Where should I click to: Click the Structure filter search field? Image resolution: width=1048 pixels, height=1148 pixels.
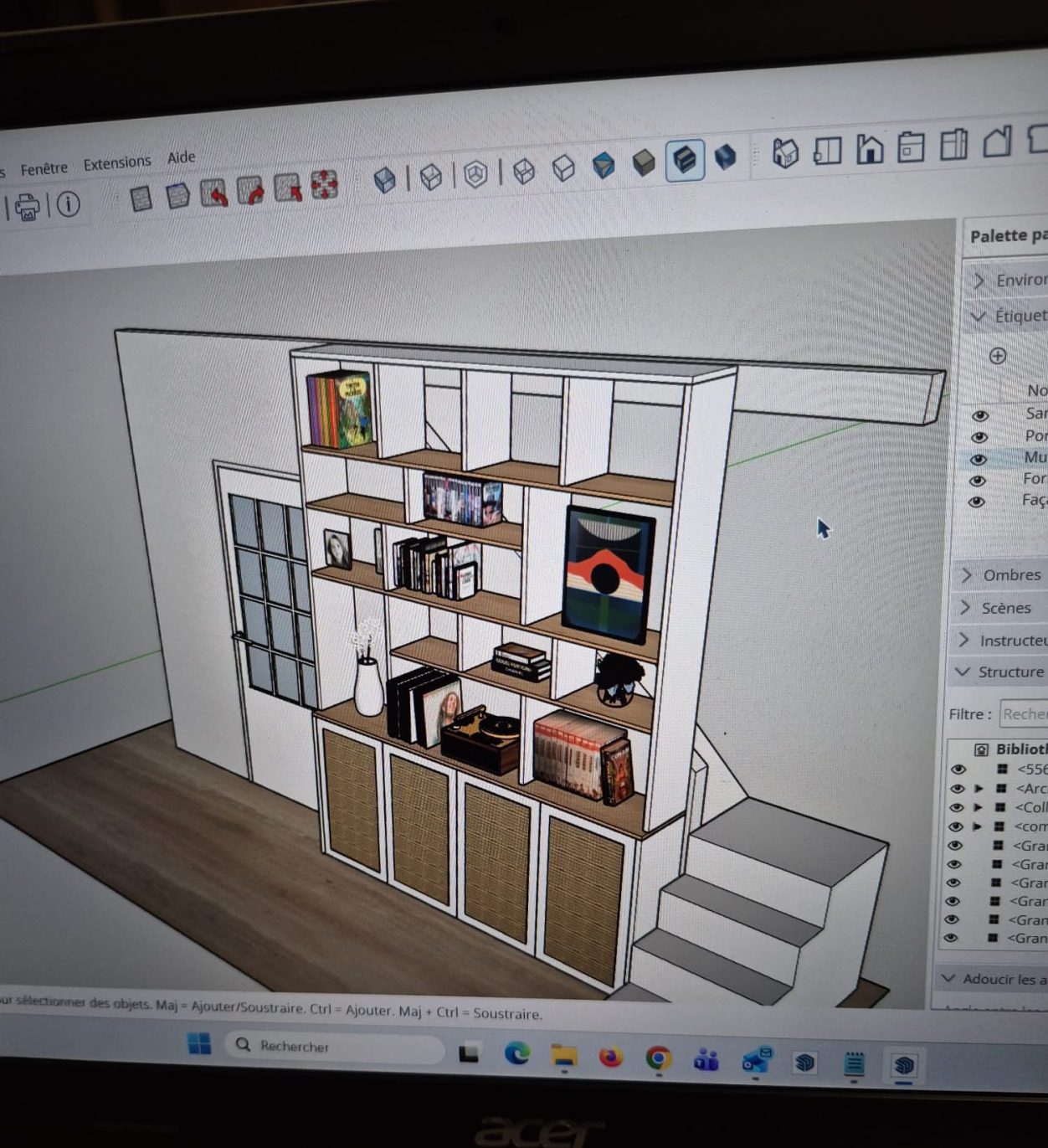(x=1024, y=714)
